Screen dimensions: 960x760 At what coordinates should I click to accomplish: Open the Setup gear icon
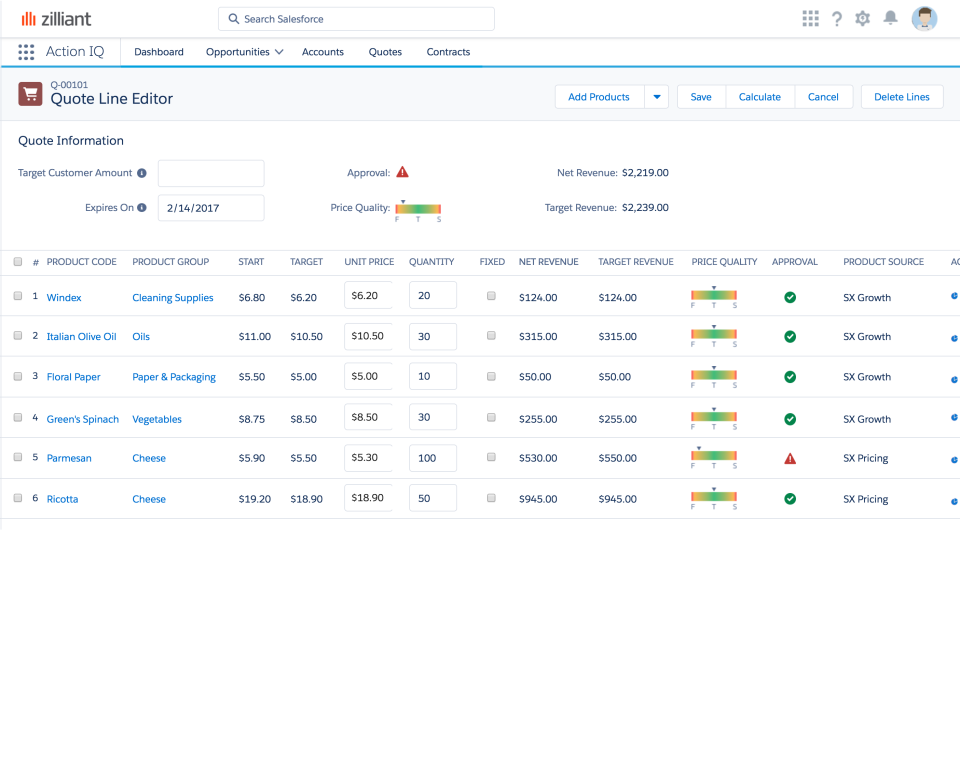pos(862,17)
